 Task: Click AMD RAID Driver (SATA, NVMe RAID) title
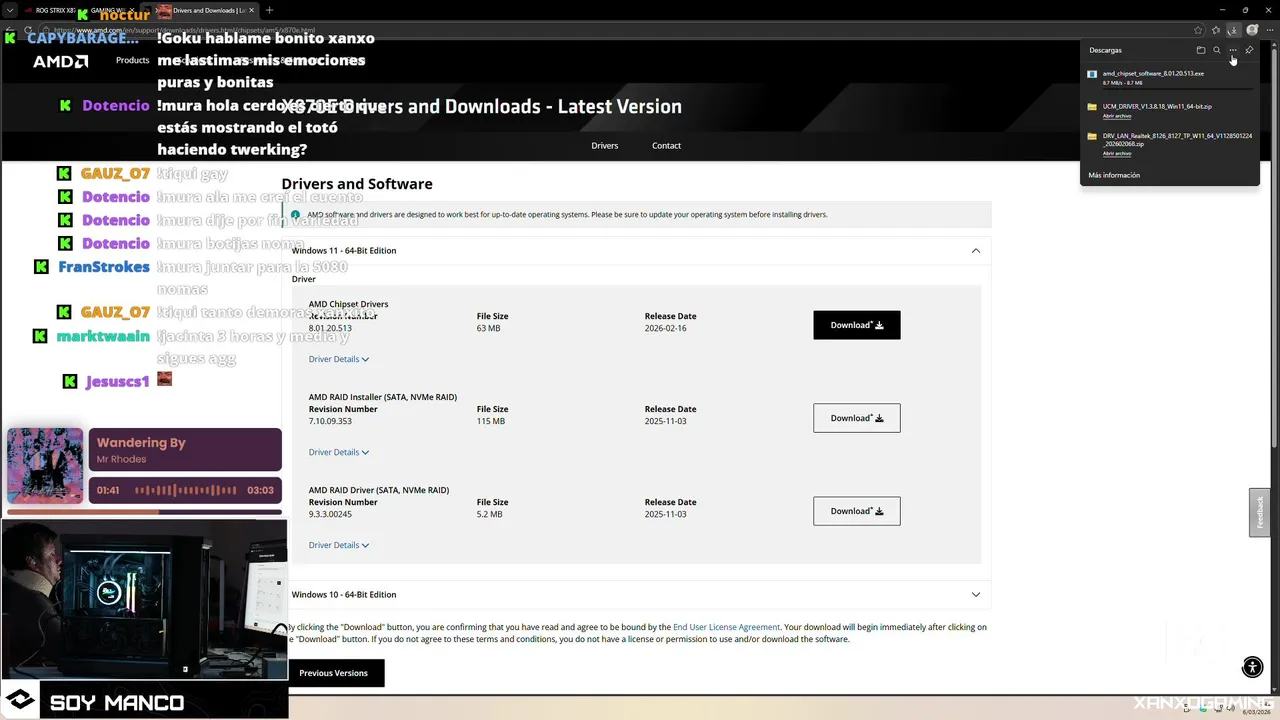pyautogui.click(x=379, y=490)
